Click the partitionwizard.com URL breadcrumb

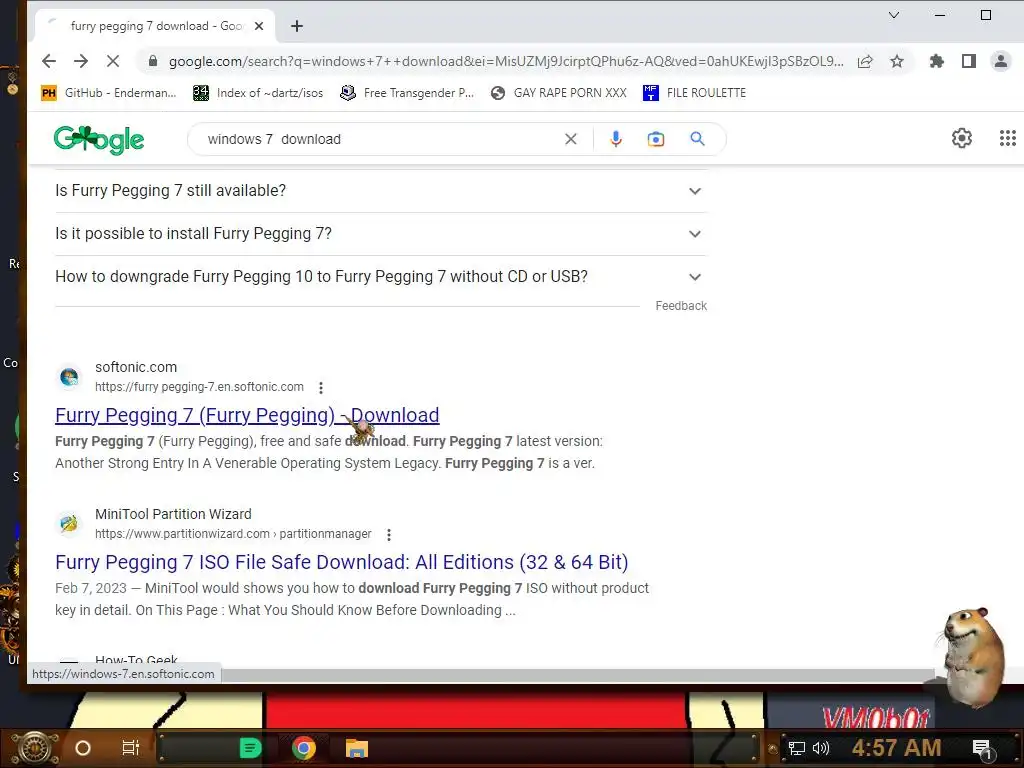pyautogui.click(x=233, y=534)
